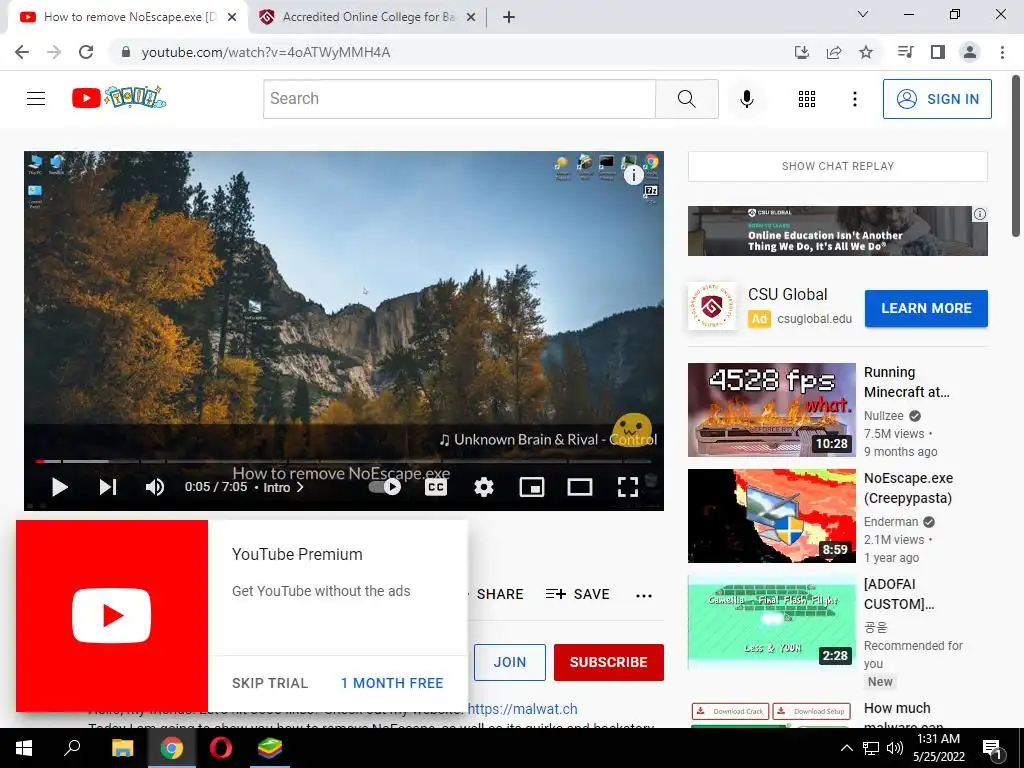Open YouTube settings three-dot menu beside Sign In
The width and height of the screenshot is (1024, 768).
coord(854,99)
